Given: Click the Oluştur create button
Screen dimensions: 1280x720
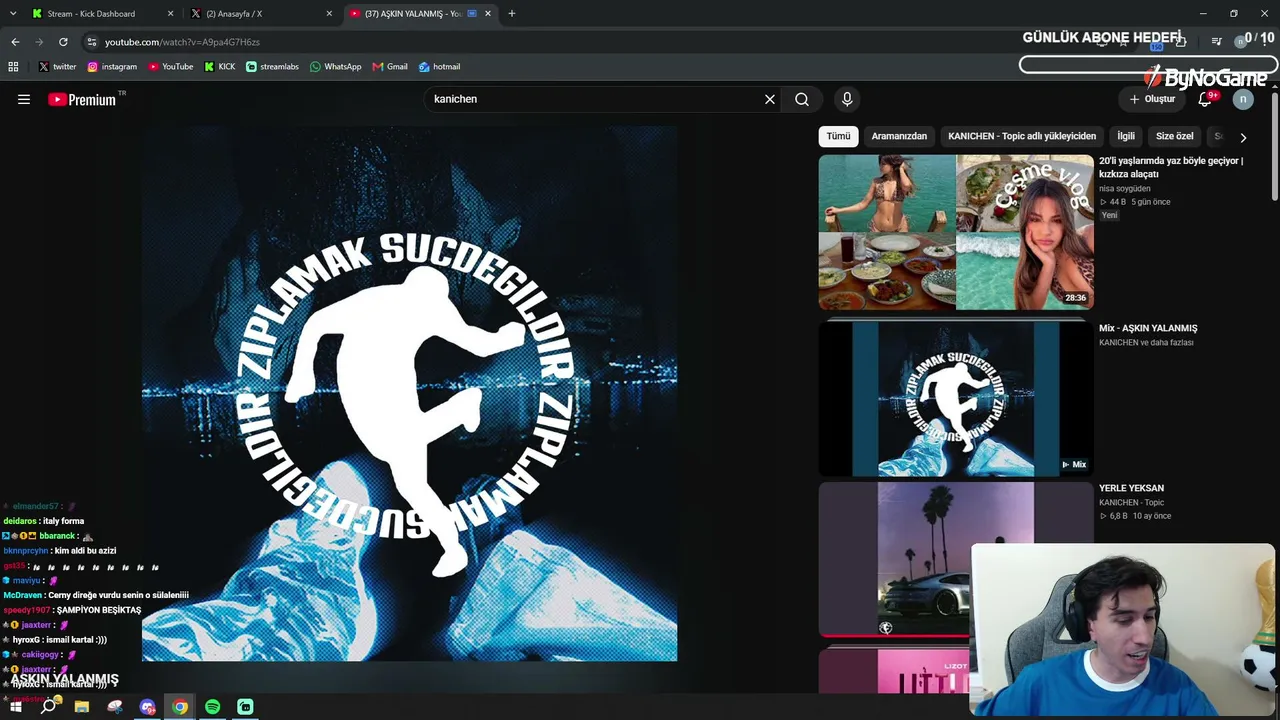Looking at the screenshot, I should click(x=1152, y=99).
